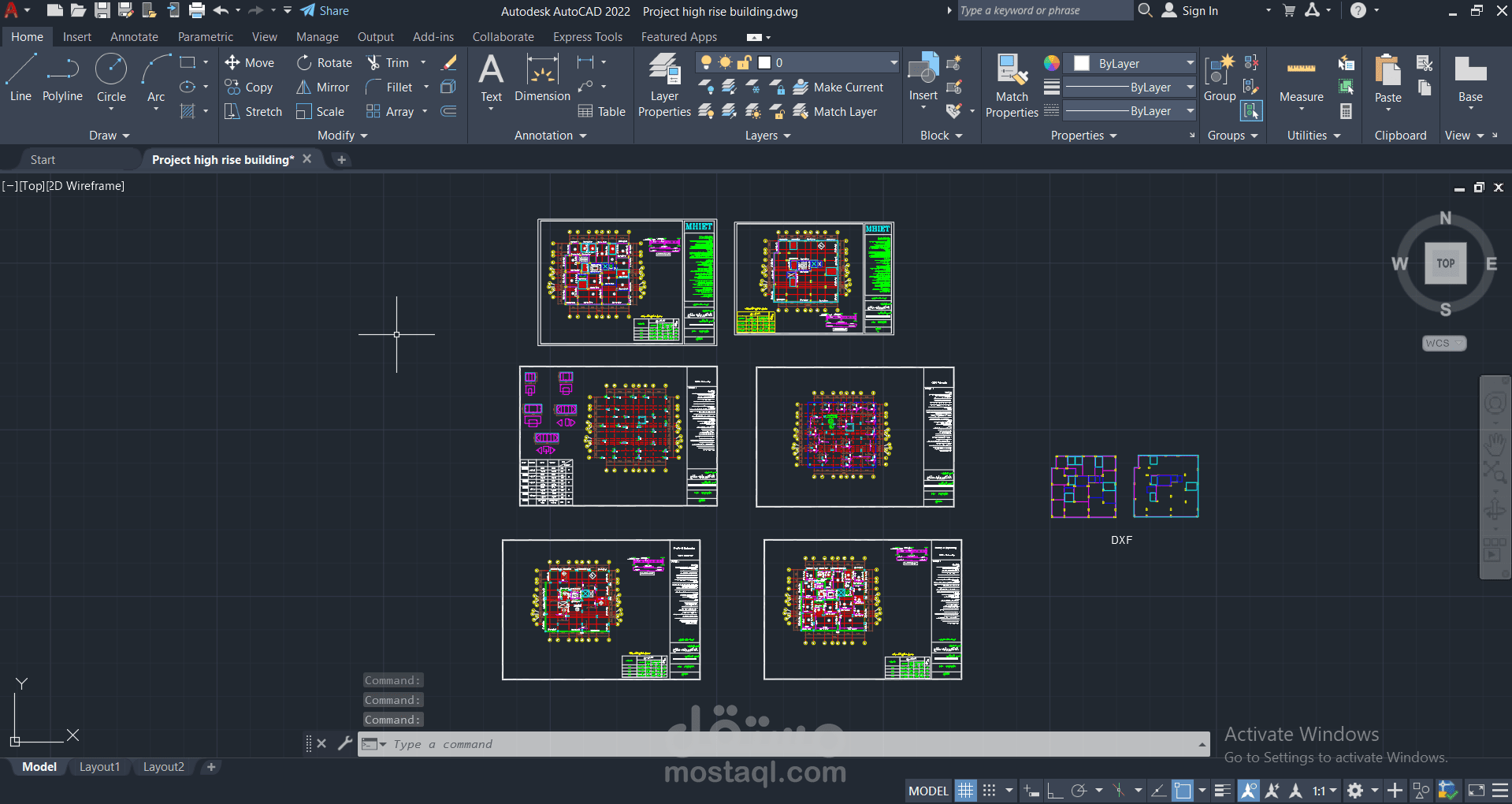Toggle layer 0 lock icon
The height and width of the screenshot is (804, 1512).
(x=744, y=62)
